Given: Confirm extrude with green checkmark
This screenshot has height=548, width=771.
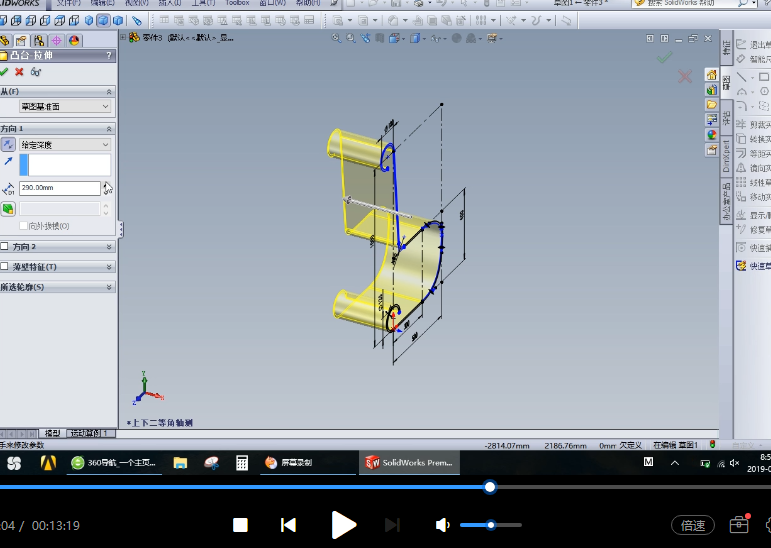Looking at the screenshot, I should point(4,72).
